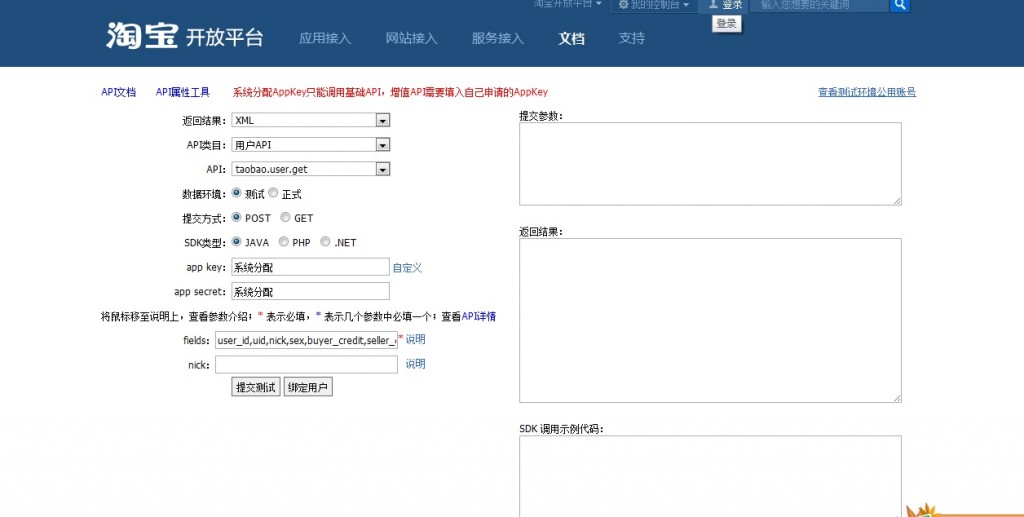
Task: Click the app secret input field
Action: tap(311, 291)
